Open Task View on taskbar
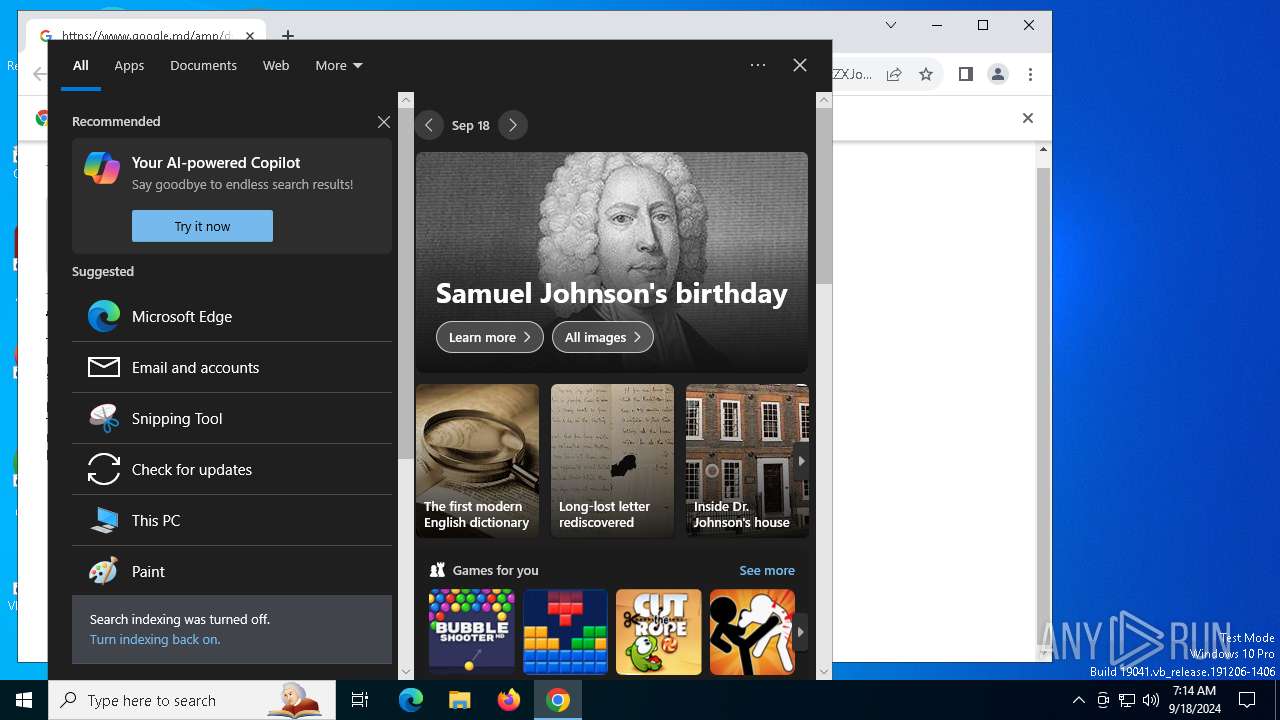Viewport: 1280px width, 720px height. pos(360,700)
